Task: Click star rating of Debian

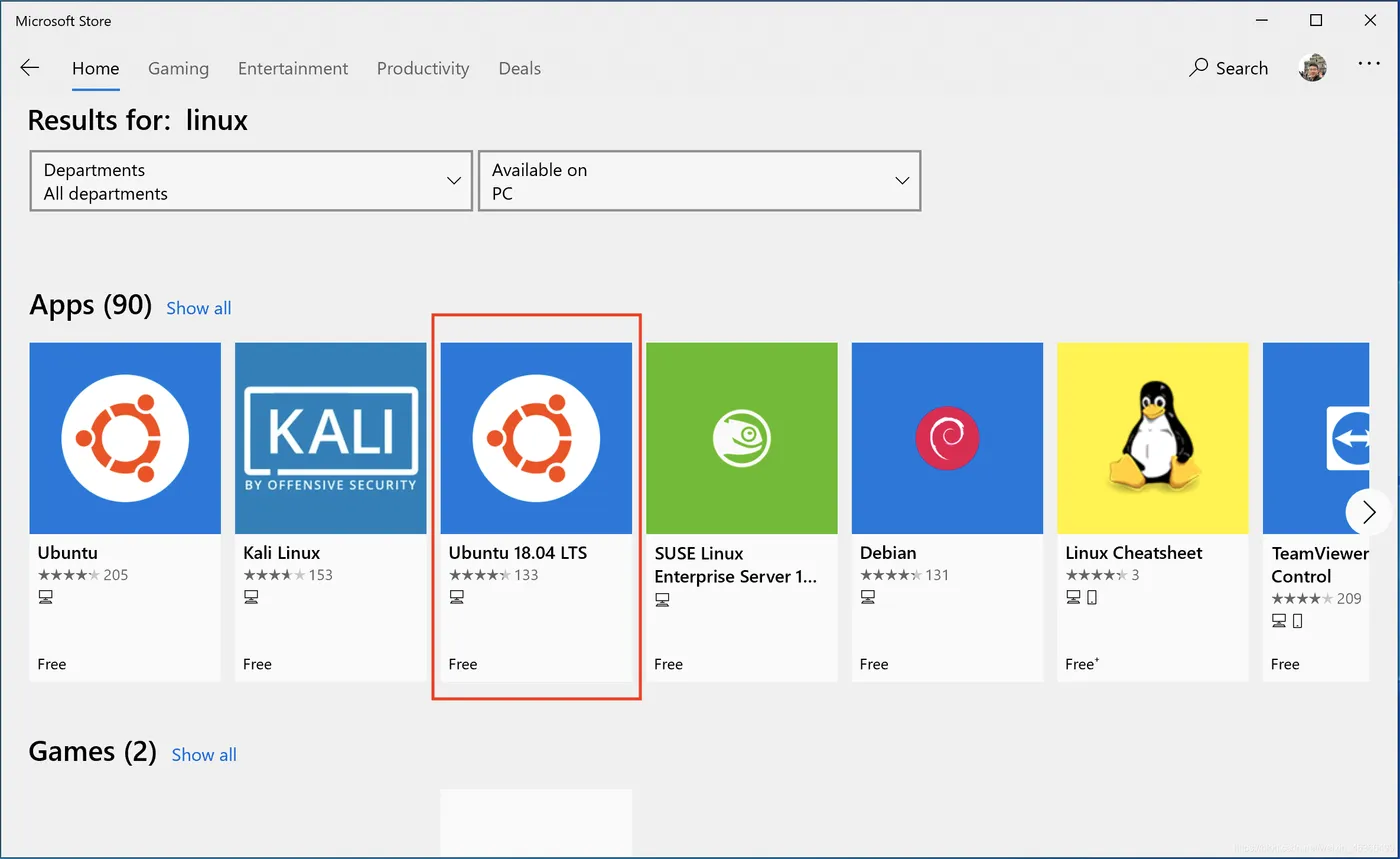Action: (x=891, y=575)
